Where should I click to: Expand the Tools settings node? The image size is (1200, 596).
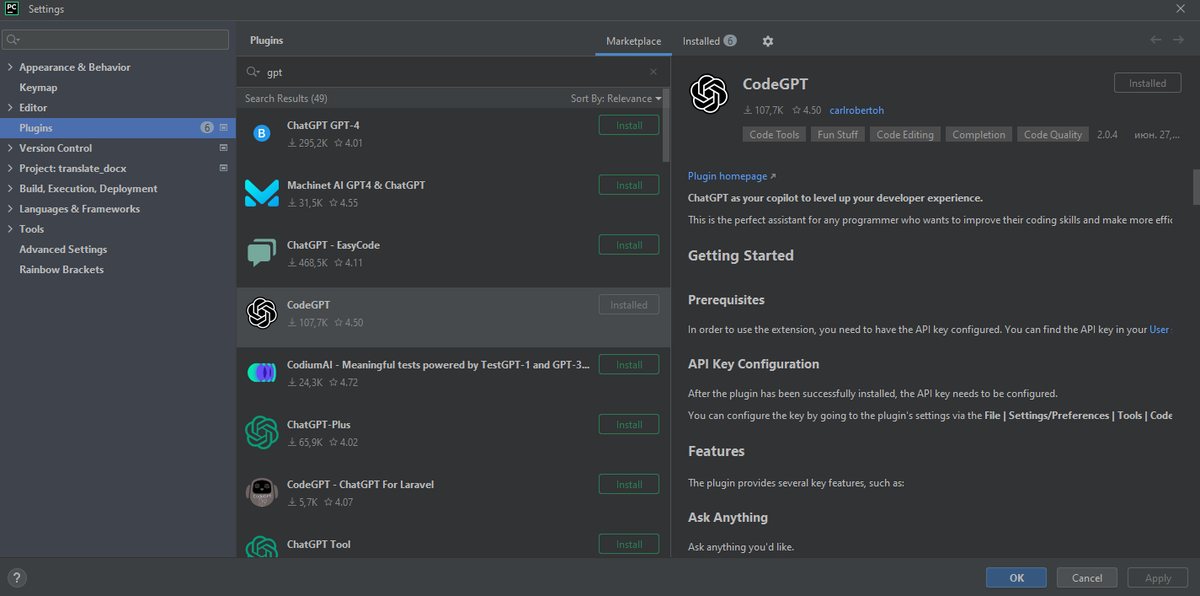tap(10, 229)
